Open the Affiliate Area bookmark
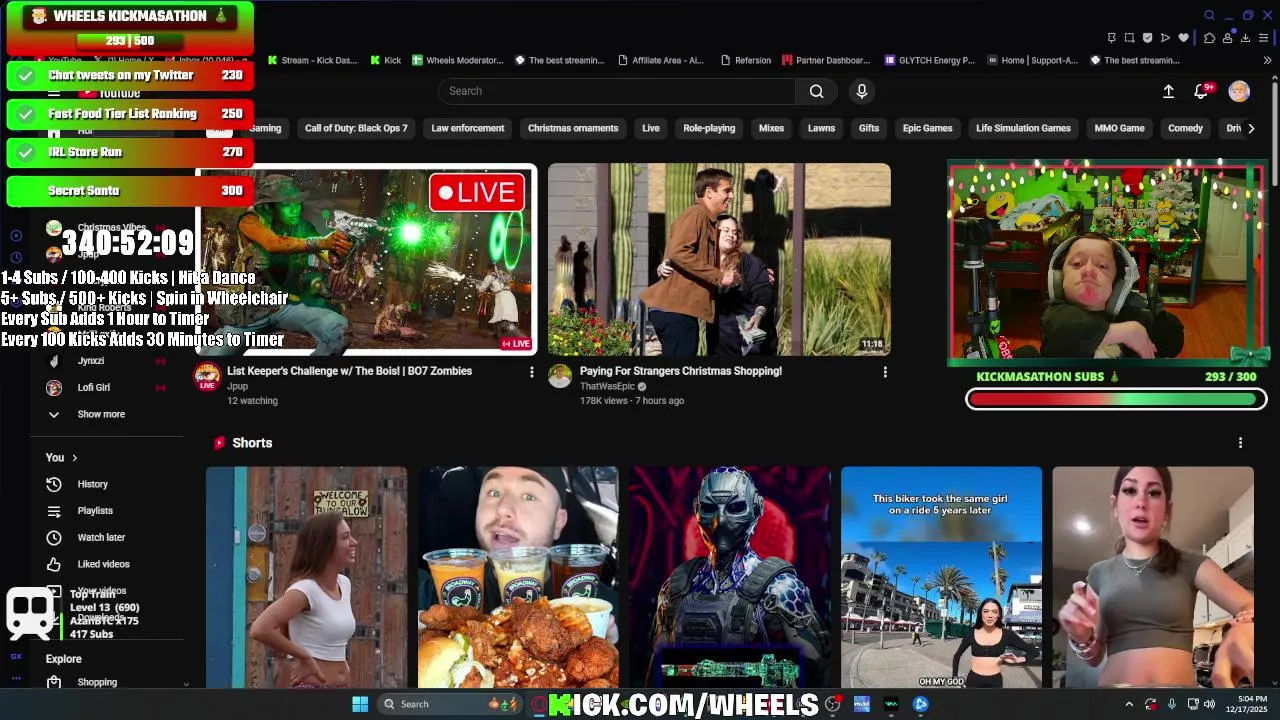The image size is (1280, 720). click(x=661, y=60)
